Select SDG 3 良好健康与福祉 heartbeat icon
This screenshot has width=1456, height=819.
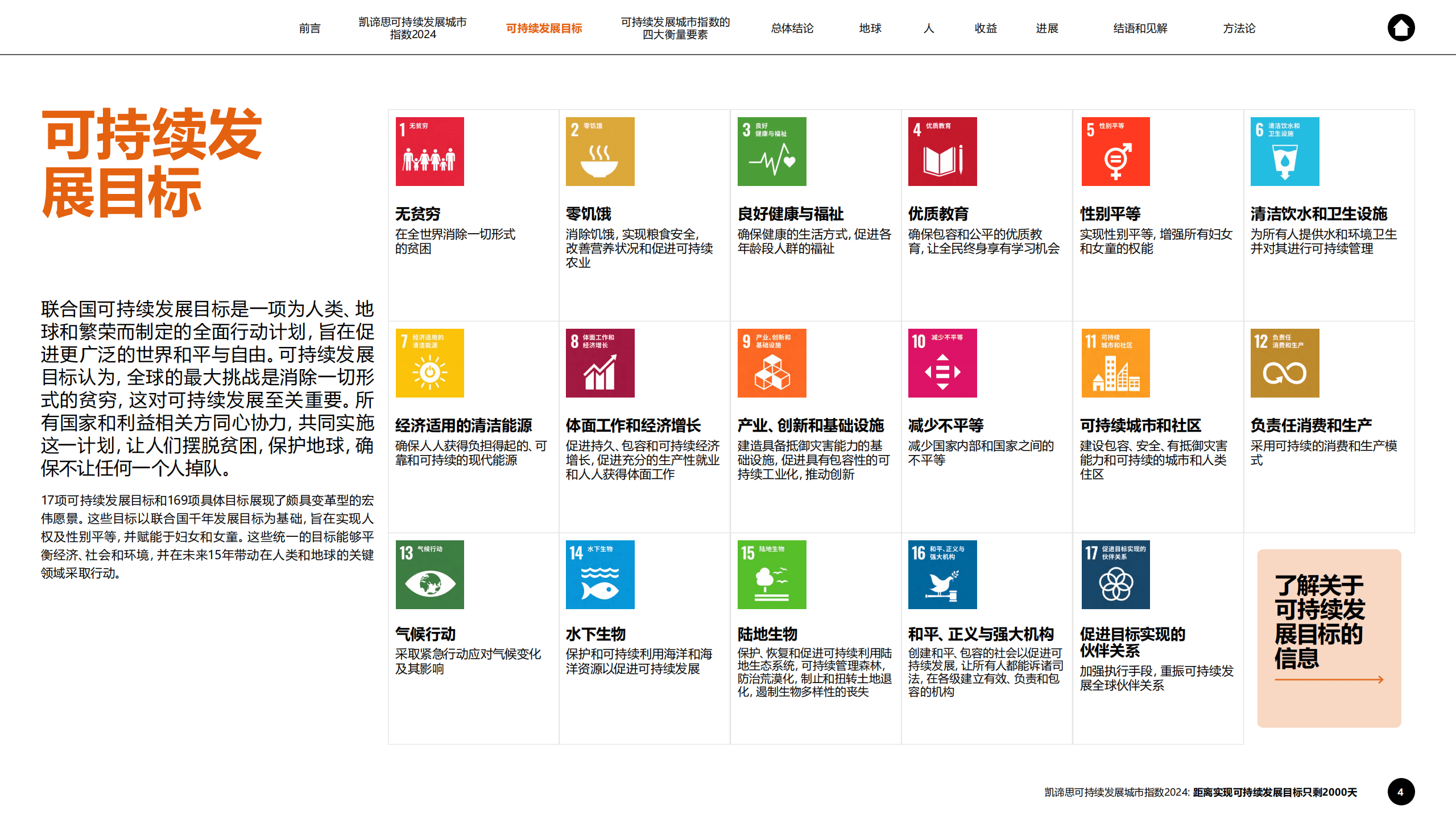click(772, 151)
